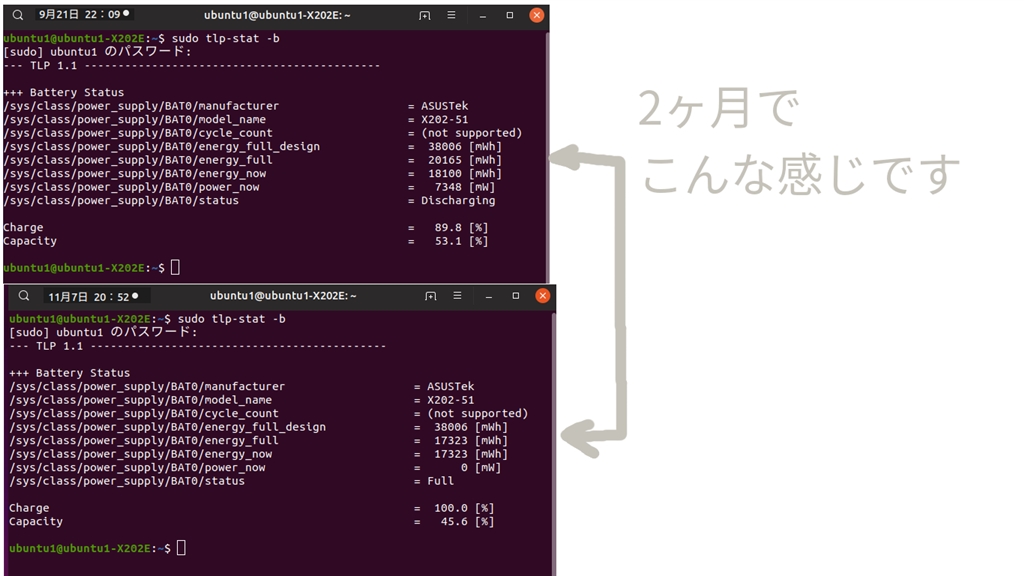Screen dimensions: 1024x576
Task: Open hamburger menu in lower terminal
Action: click(x=457, y=296)
